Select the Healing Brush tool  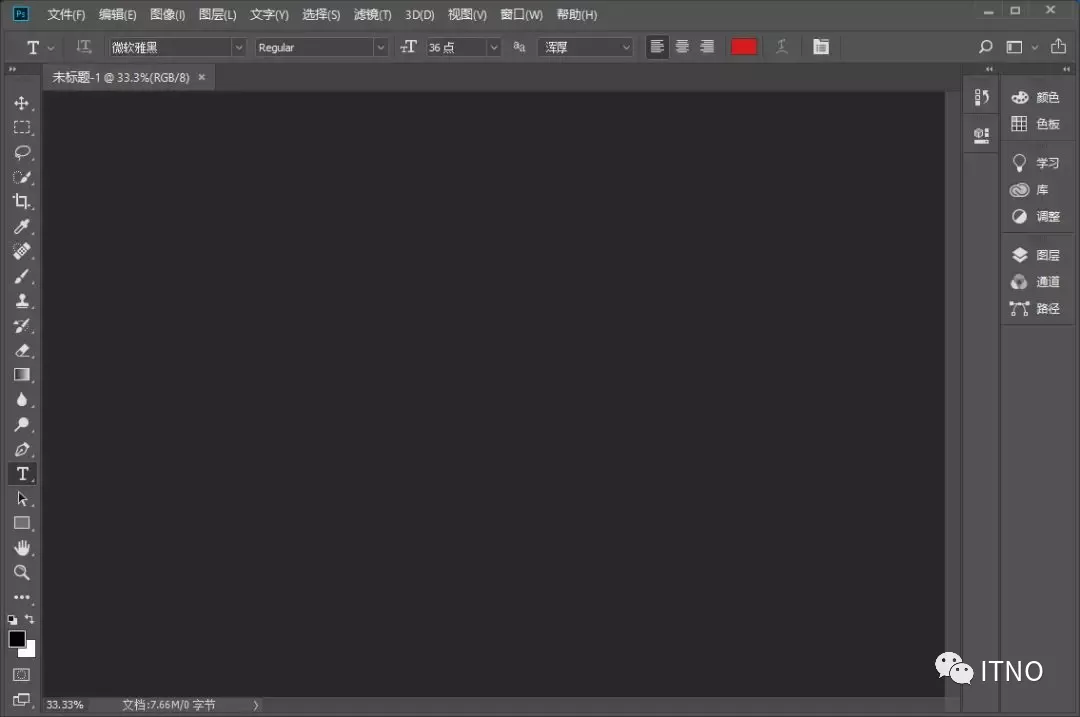[x=21, y=251]
